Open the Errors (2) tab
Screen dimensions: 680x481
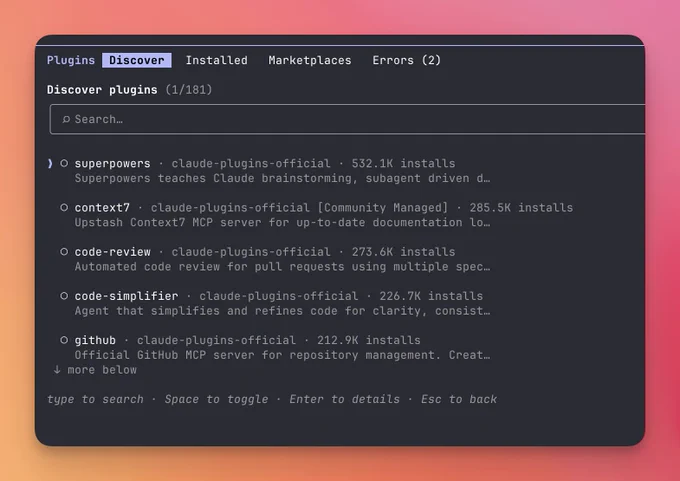click(x=406, y=60)
